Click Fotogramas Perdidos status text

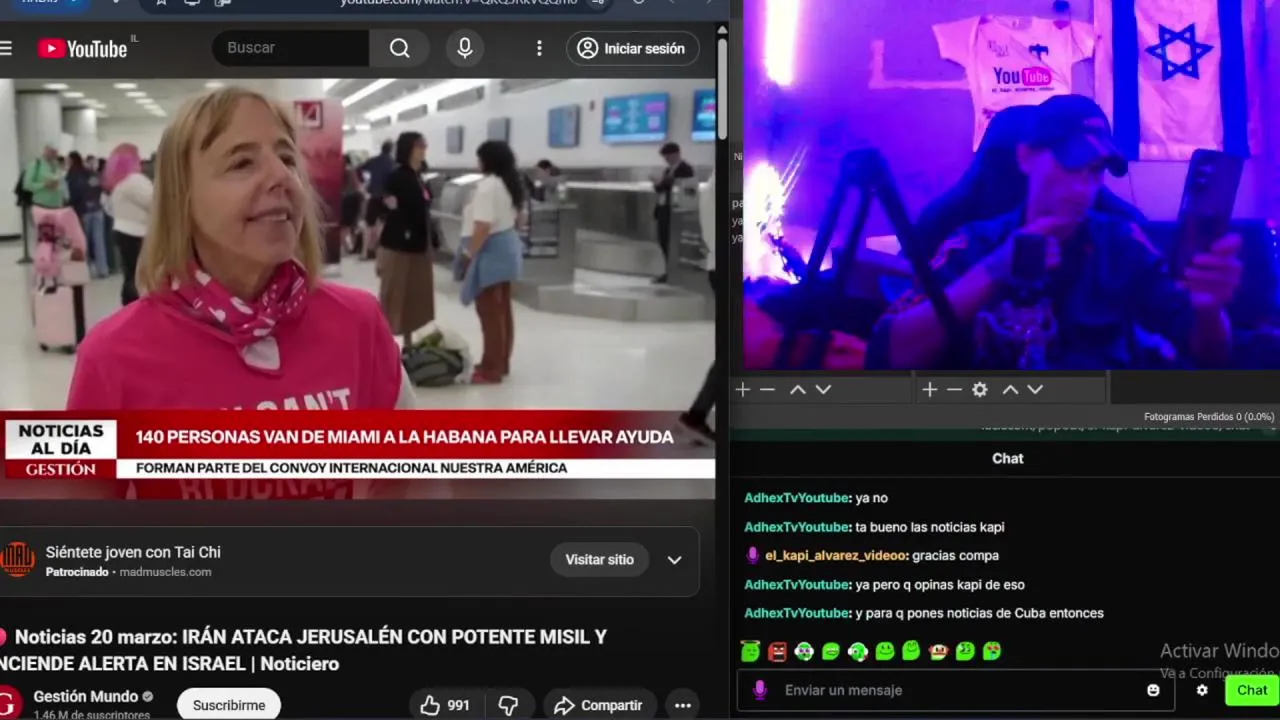tap(1209, 417)
